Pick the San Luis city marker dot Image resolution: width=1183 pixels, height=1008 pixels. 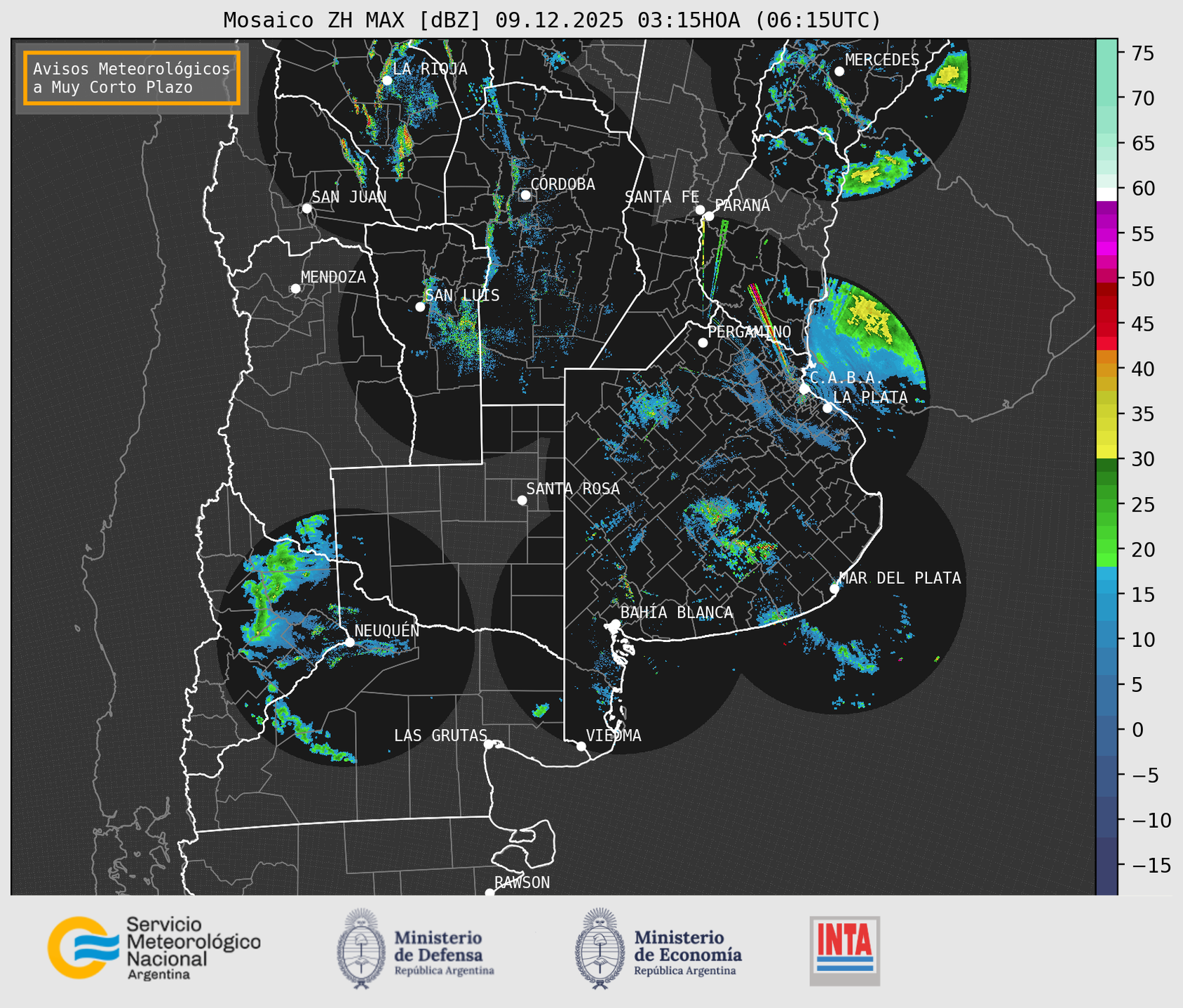coord(420,307)
